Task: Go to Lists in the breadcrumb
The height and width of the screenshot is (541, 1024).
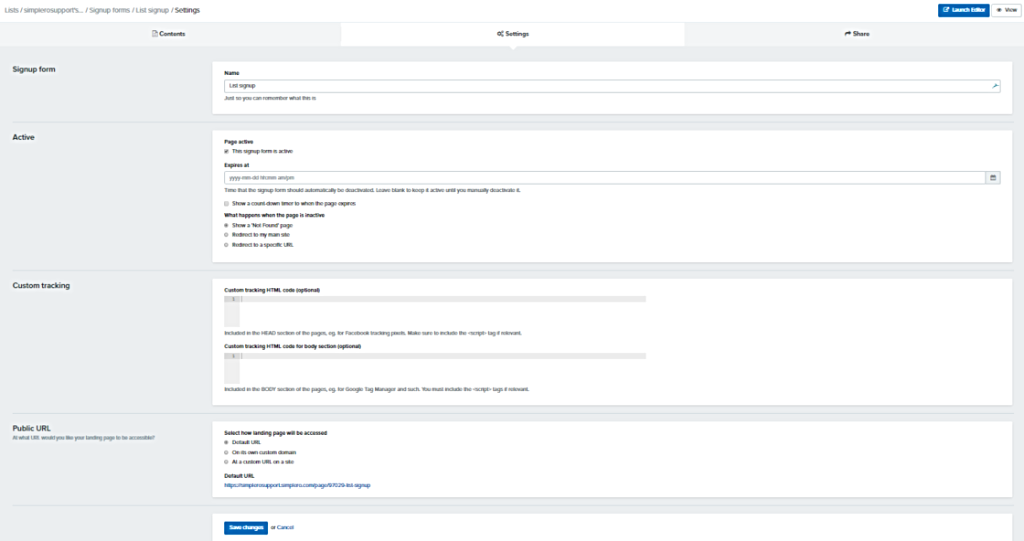Action: (11, 10)
